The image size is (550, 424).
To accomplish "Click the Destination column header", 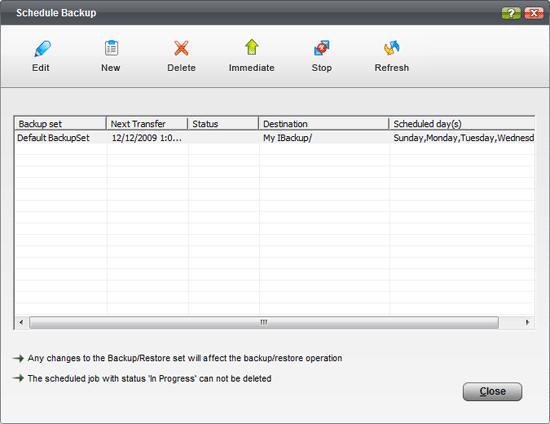I will [324, 124].
